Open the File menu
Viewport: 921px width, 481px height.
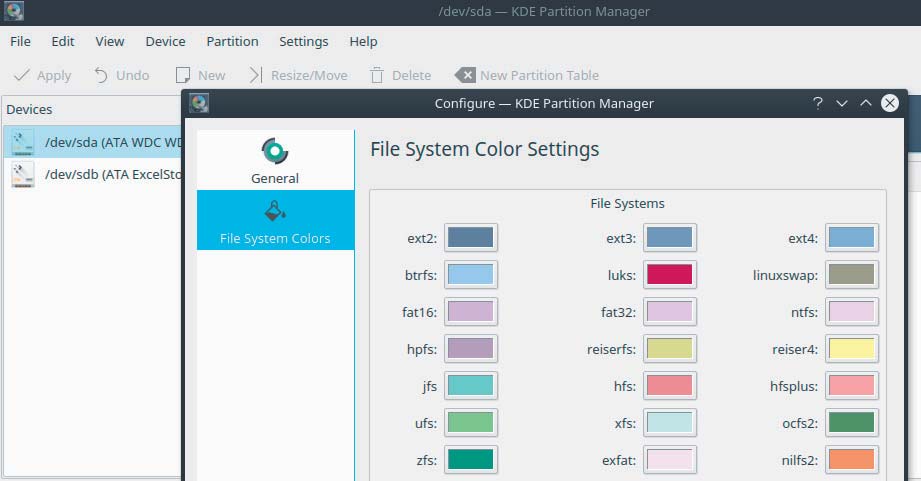(x=21, y=42)
